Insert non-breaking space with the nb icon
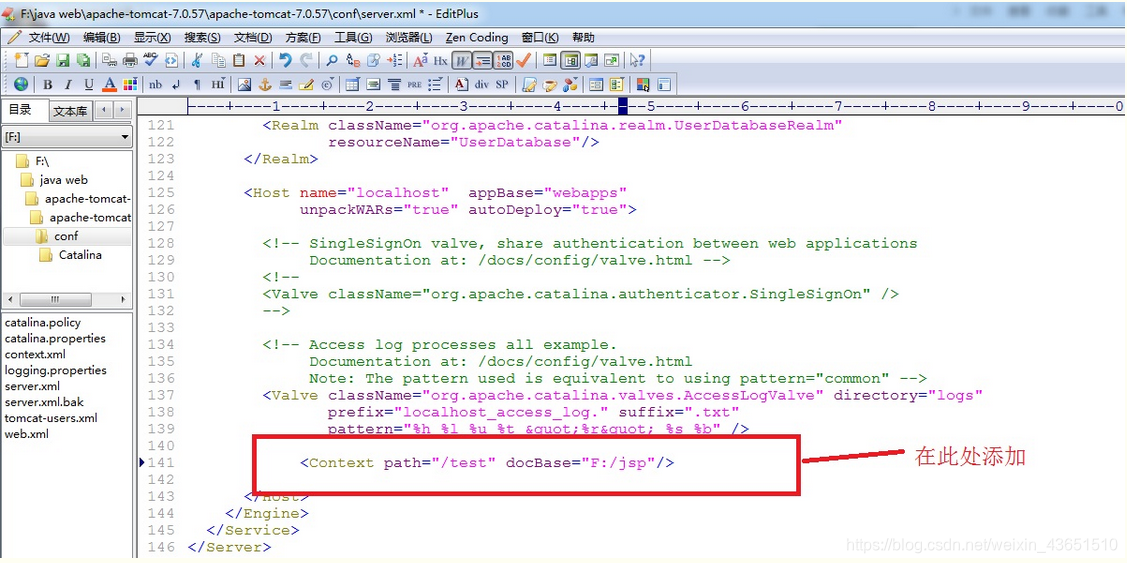This screenshot has height=563, width=1127. (x=155, y=84)
